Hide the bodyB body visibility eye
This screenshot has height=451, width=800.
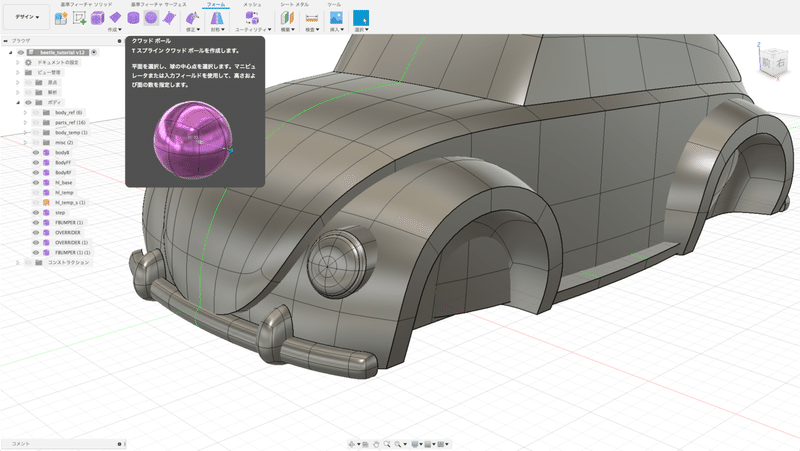click(x=34, y=153)
